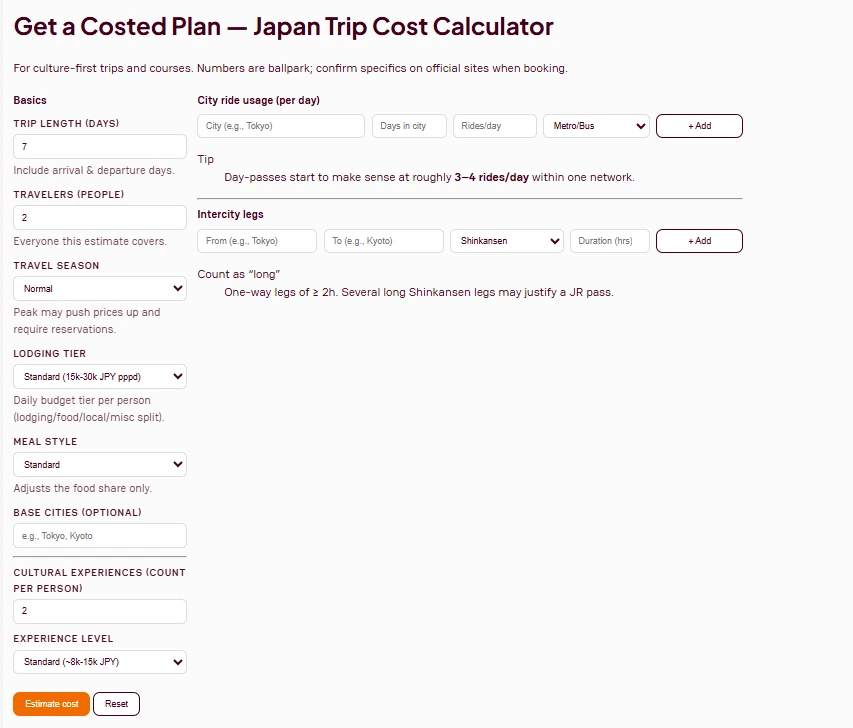This screenshot has width=853, height=728.
Task: Click Add in the City ride usage row
Action: [x=698, y=125]
